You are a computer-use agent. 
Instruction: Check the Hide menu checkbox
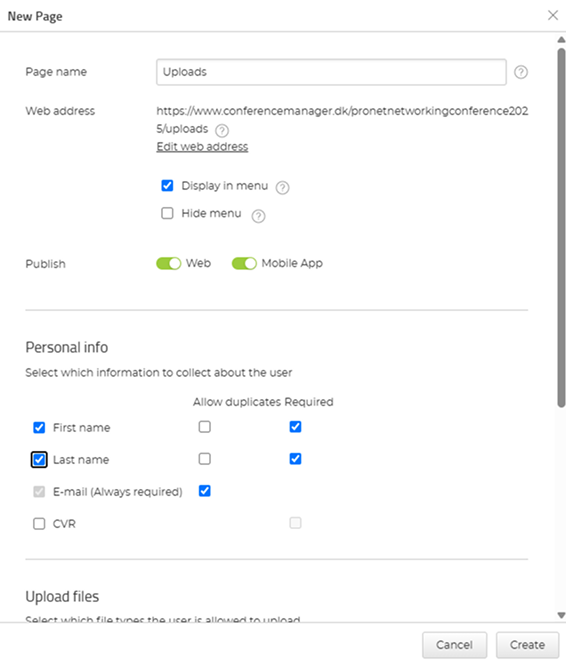[x=167, y=213]
